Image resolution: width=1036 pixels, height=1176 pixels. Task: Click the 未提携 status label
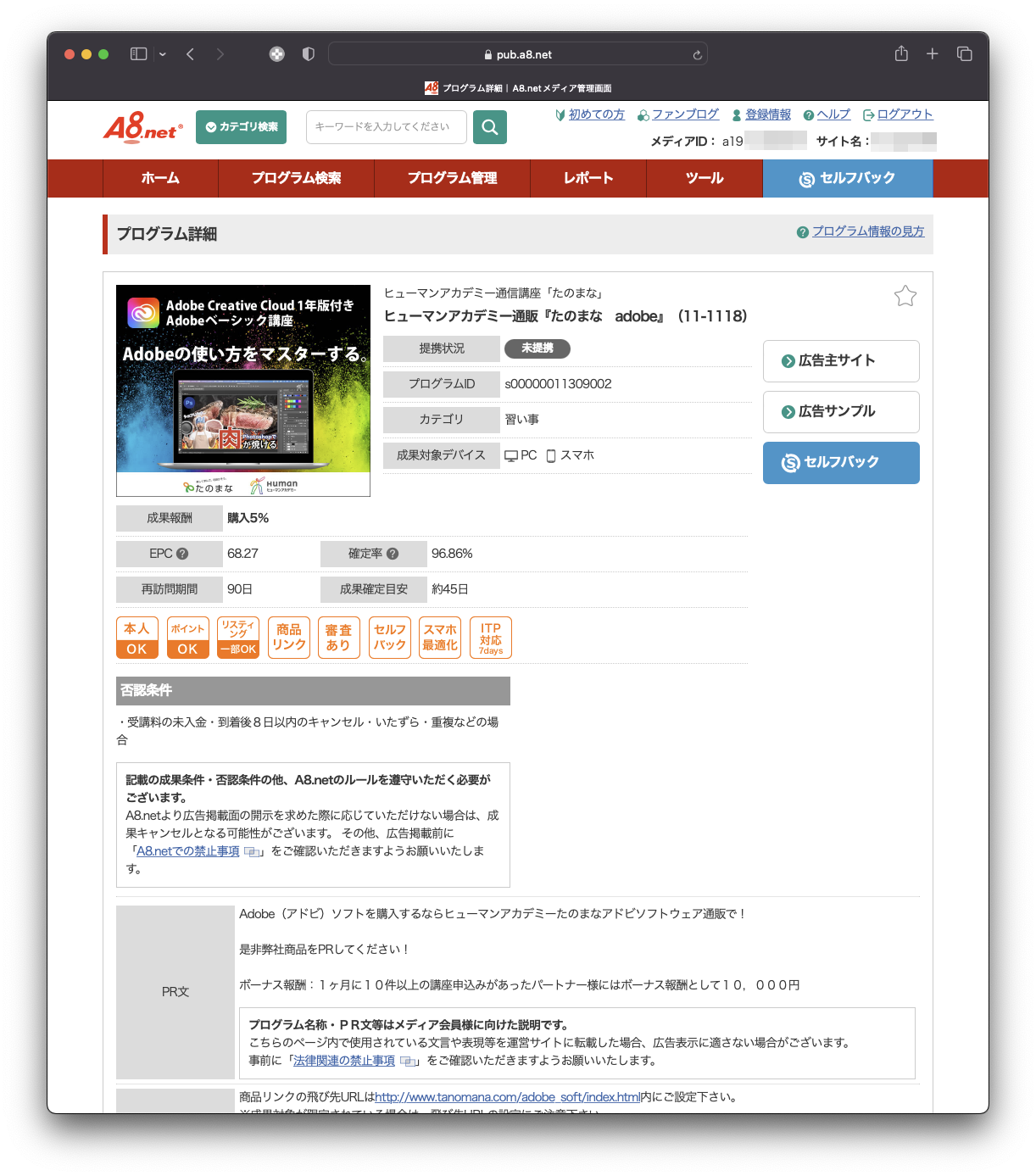click(x=537, y=348)
